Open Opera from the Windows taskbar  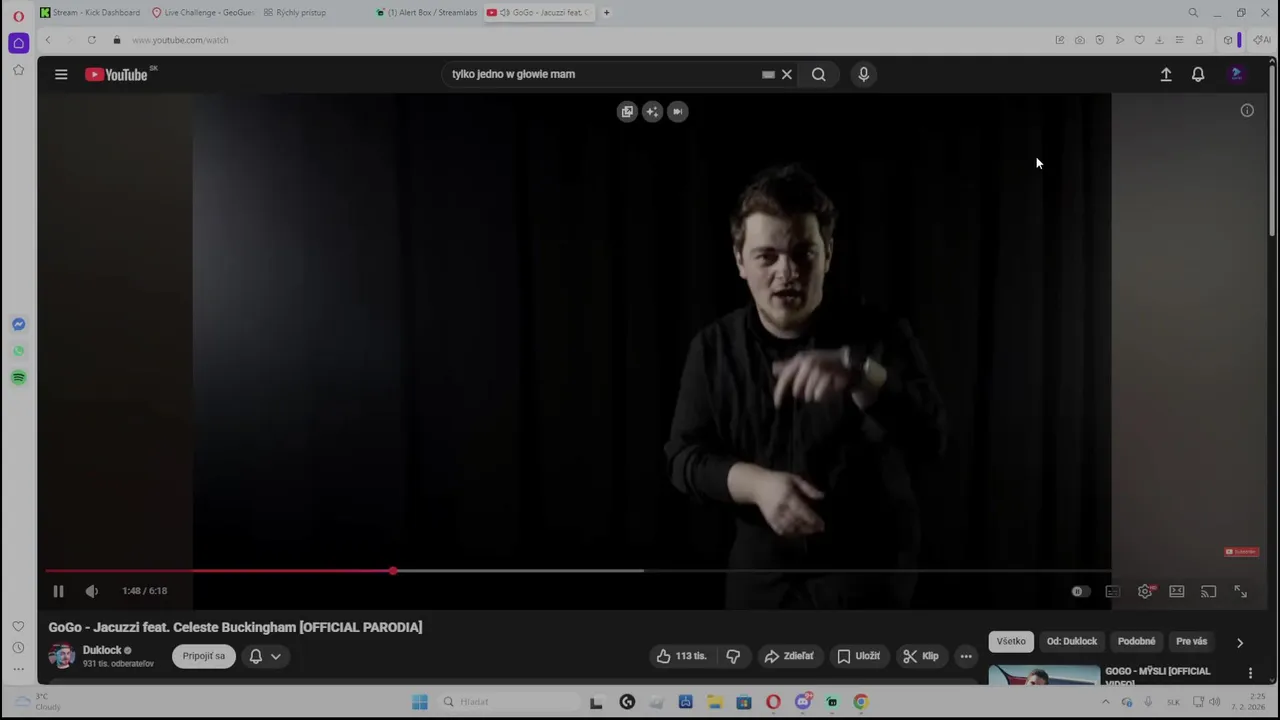coord(773,702)
